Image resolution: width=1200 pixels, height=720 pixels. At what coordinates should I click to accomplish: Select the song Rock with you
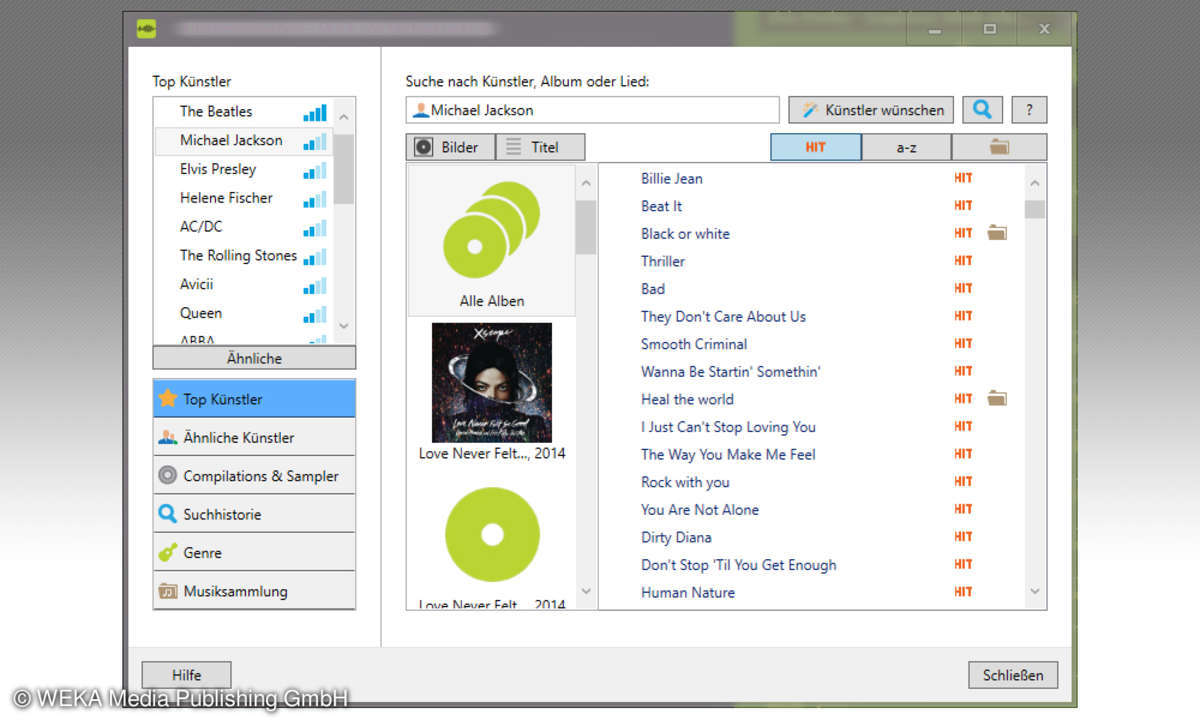686,482
